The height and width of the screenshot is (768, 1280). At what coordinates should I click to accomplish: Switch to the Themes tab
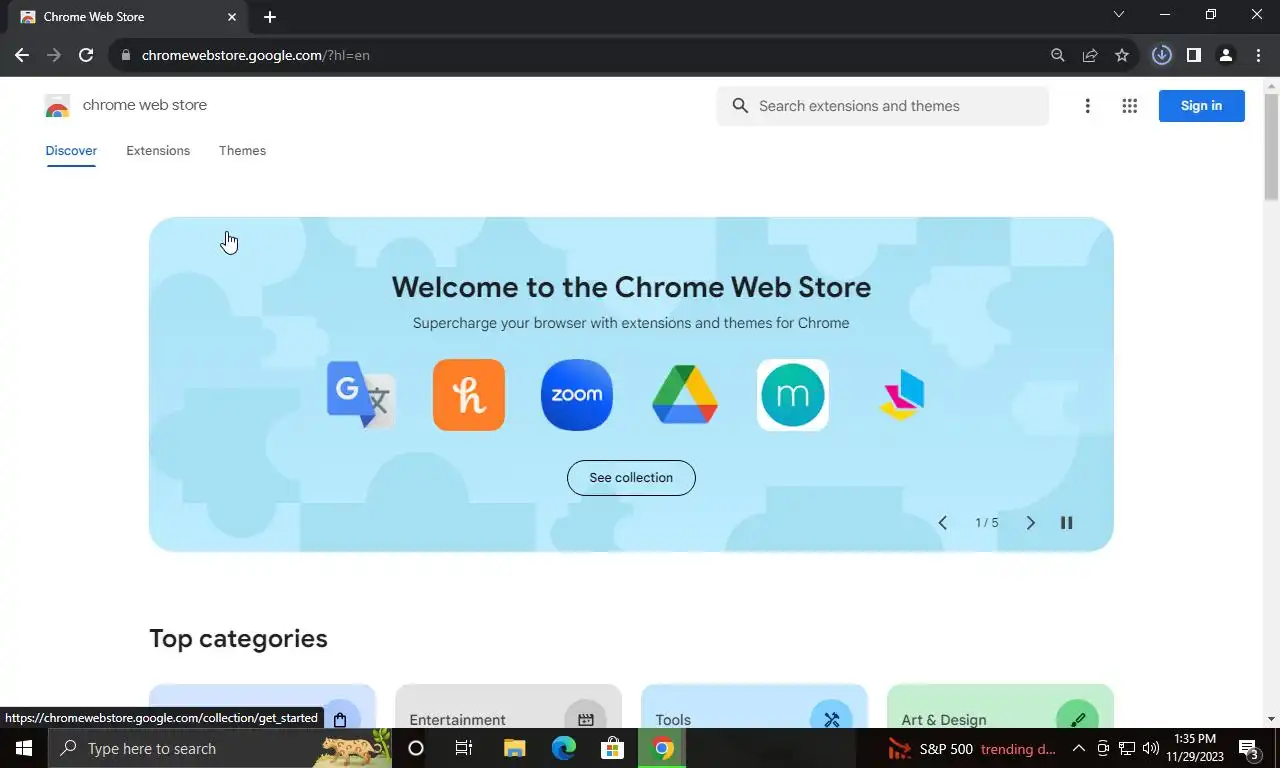pos(242,151)
